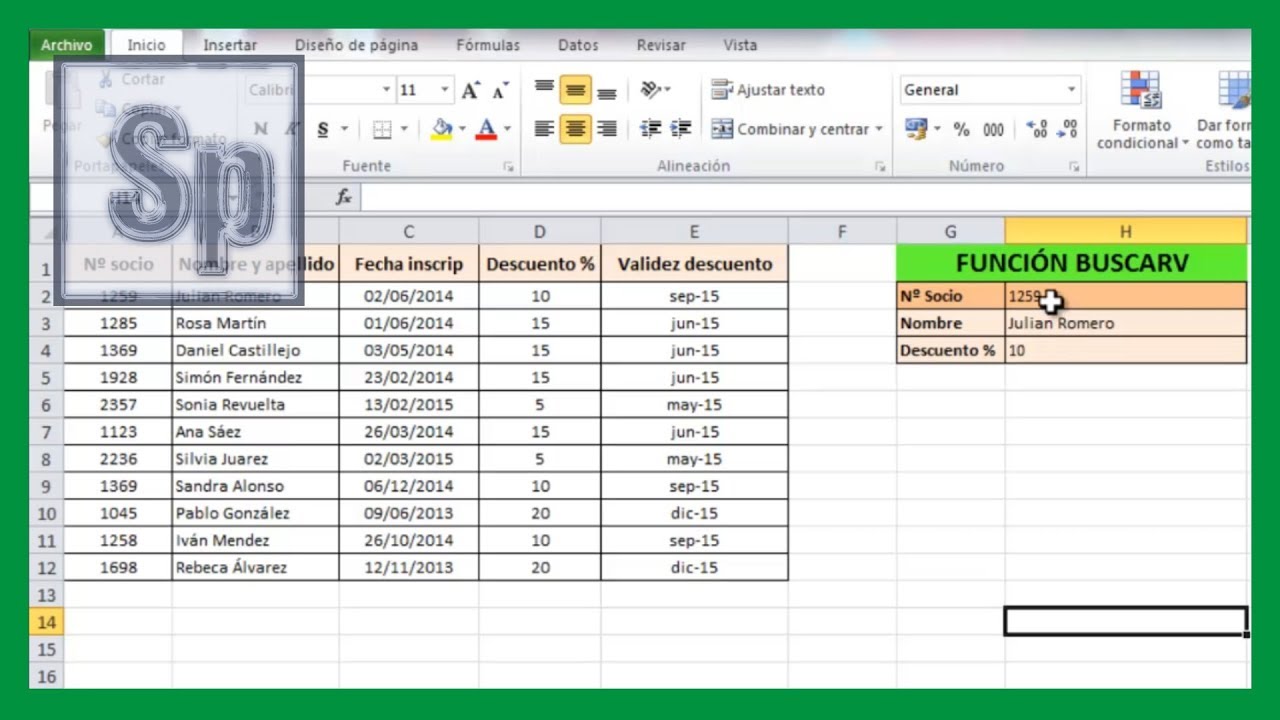The height and width of the screenshot is (720, 1280).
Task: Increase the cell indent
Action: pyautogui.click(x=681, y=129)
